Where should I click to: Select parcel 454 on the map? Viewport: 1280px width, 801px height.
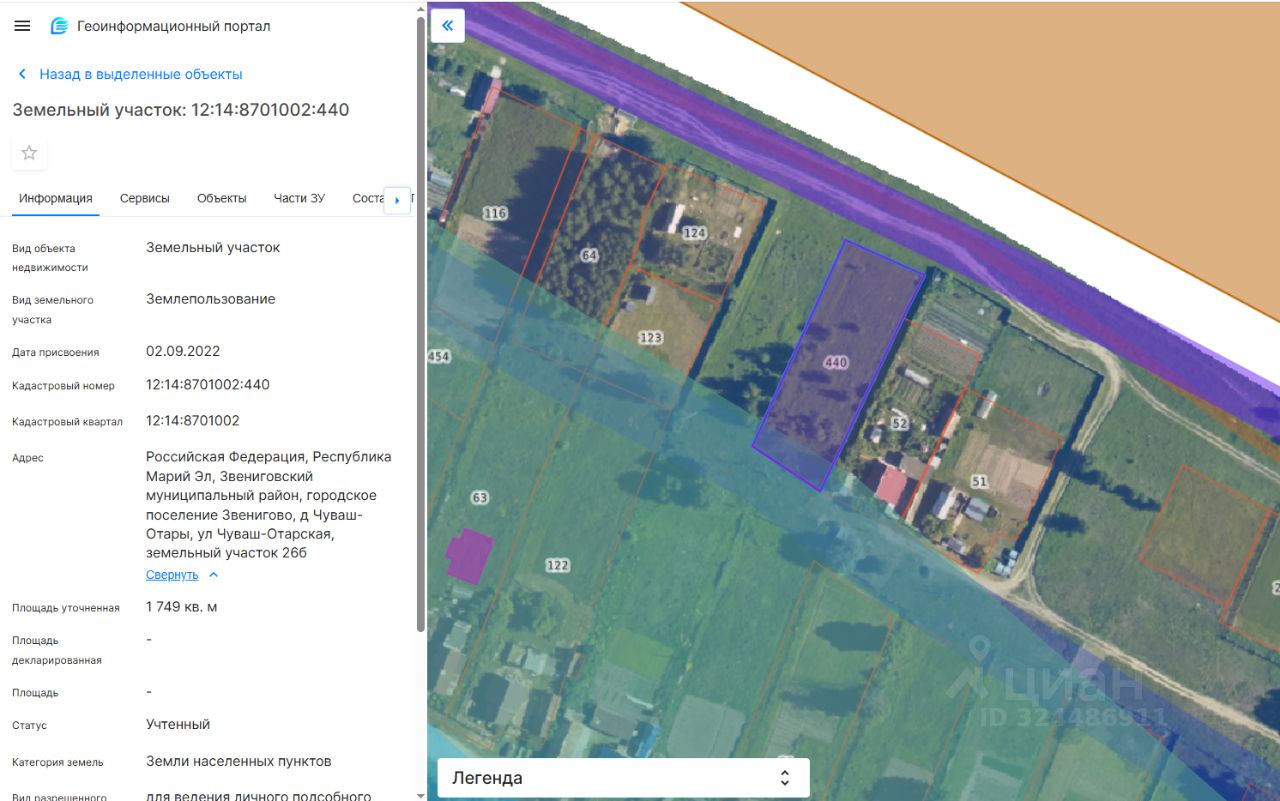point(439,356)
